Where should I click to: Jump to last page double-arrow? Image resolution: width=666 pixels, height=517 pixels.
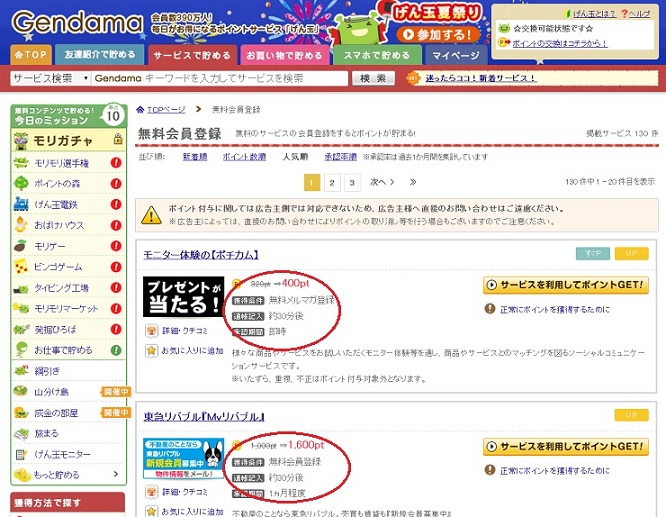point(413,182)
